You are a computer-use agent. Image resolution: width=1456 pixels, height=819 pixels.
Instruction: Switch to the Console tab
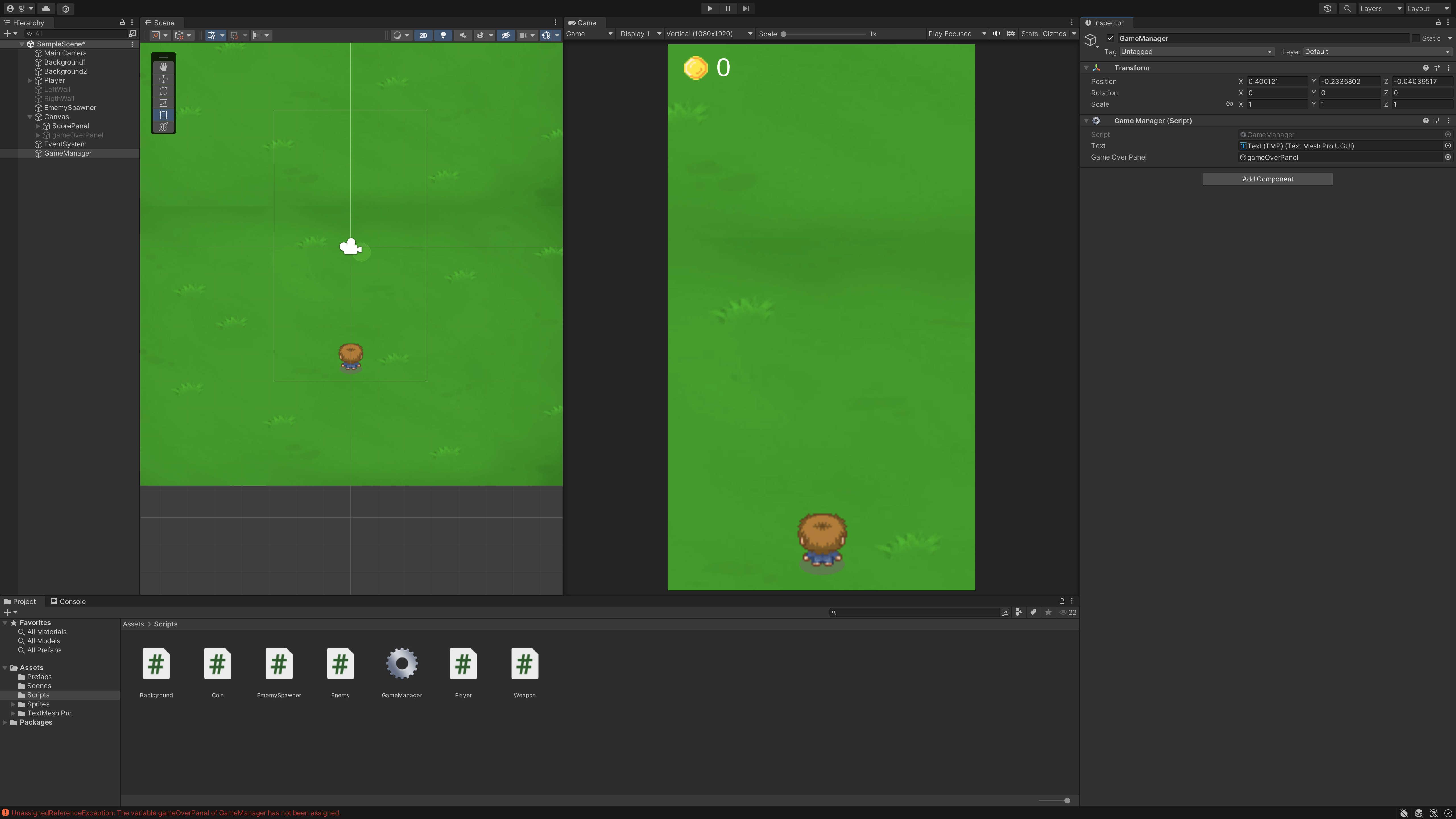(68, 601)
